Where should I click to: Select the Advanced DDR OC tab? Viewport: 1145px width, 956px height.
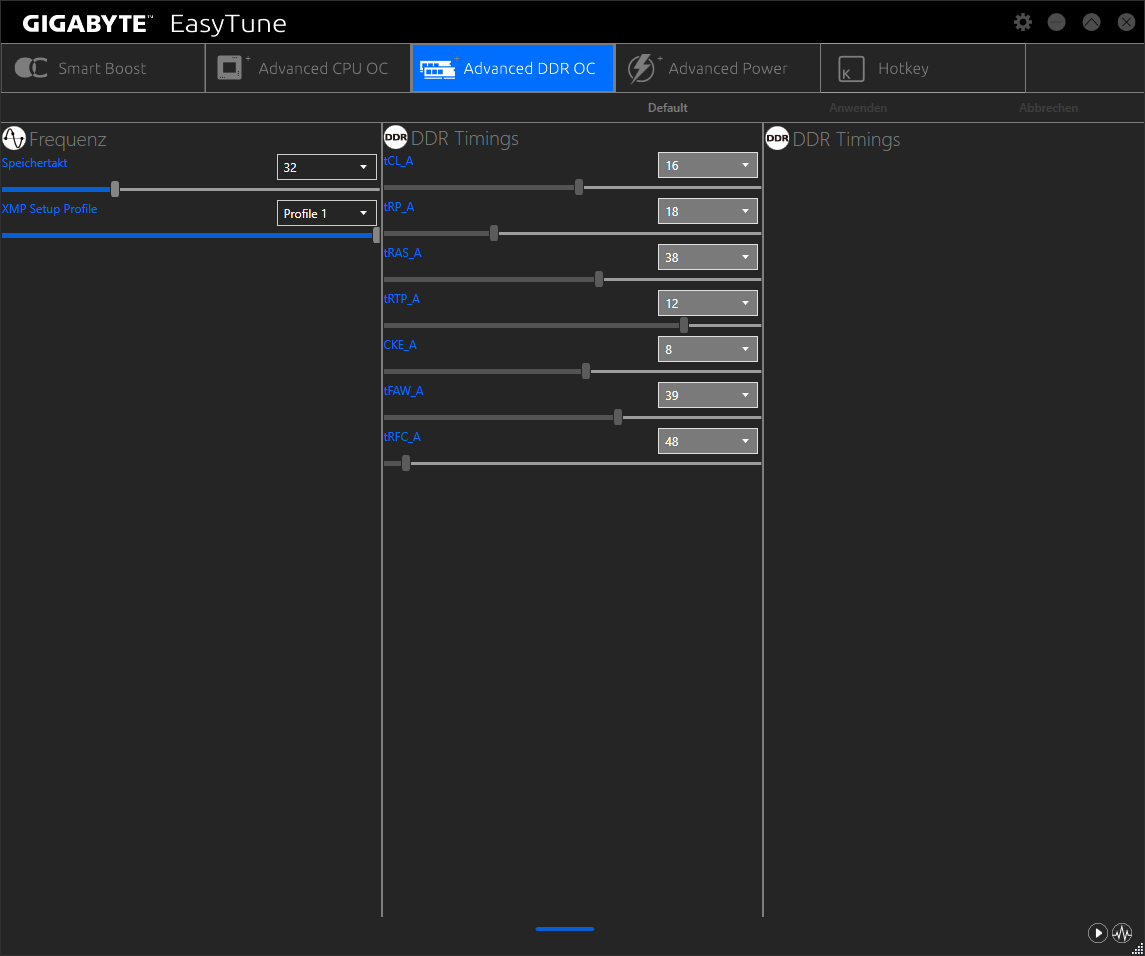513,68
